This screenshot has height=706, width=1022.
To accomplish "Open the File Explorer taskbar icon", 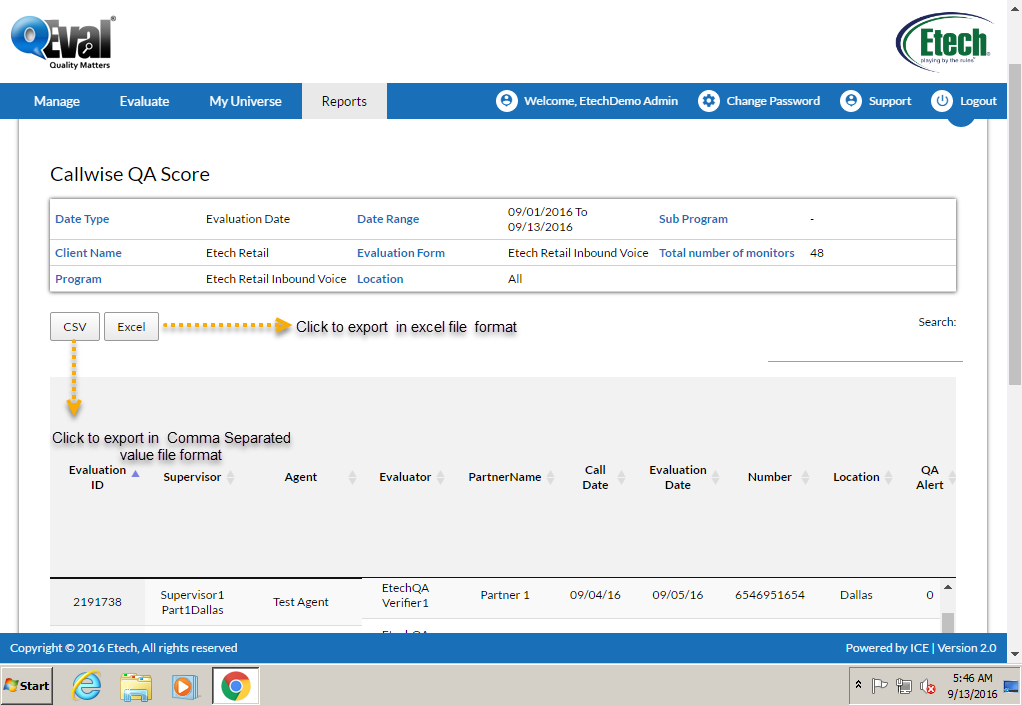I will [x=136, y=686].
